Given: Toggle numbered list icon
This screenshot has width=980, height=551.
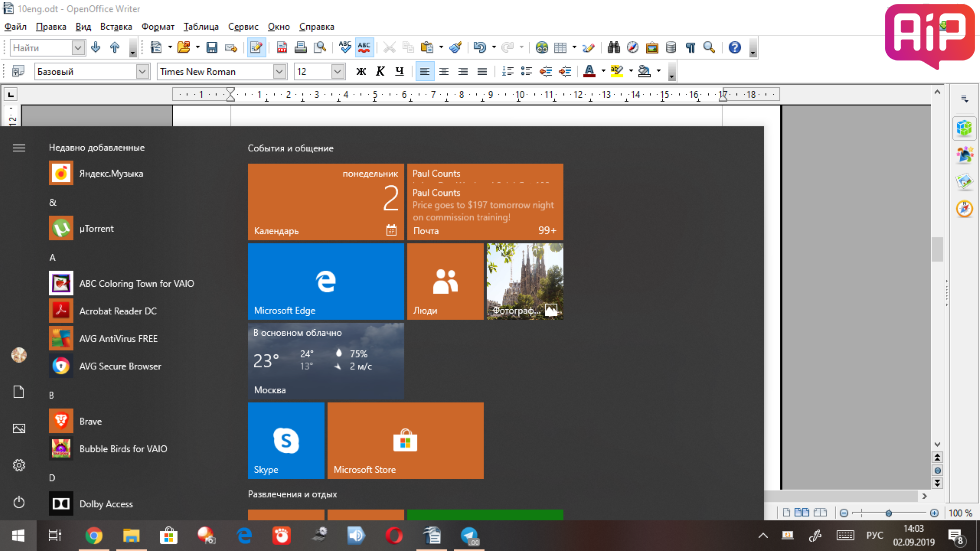Looking at the screenshot, I should coord(508,71).
